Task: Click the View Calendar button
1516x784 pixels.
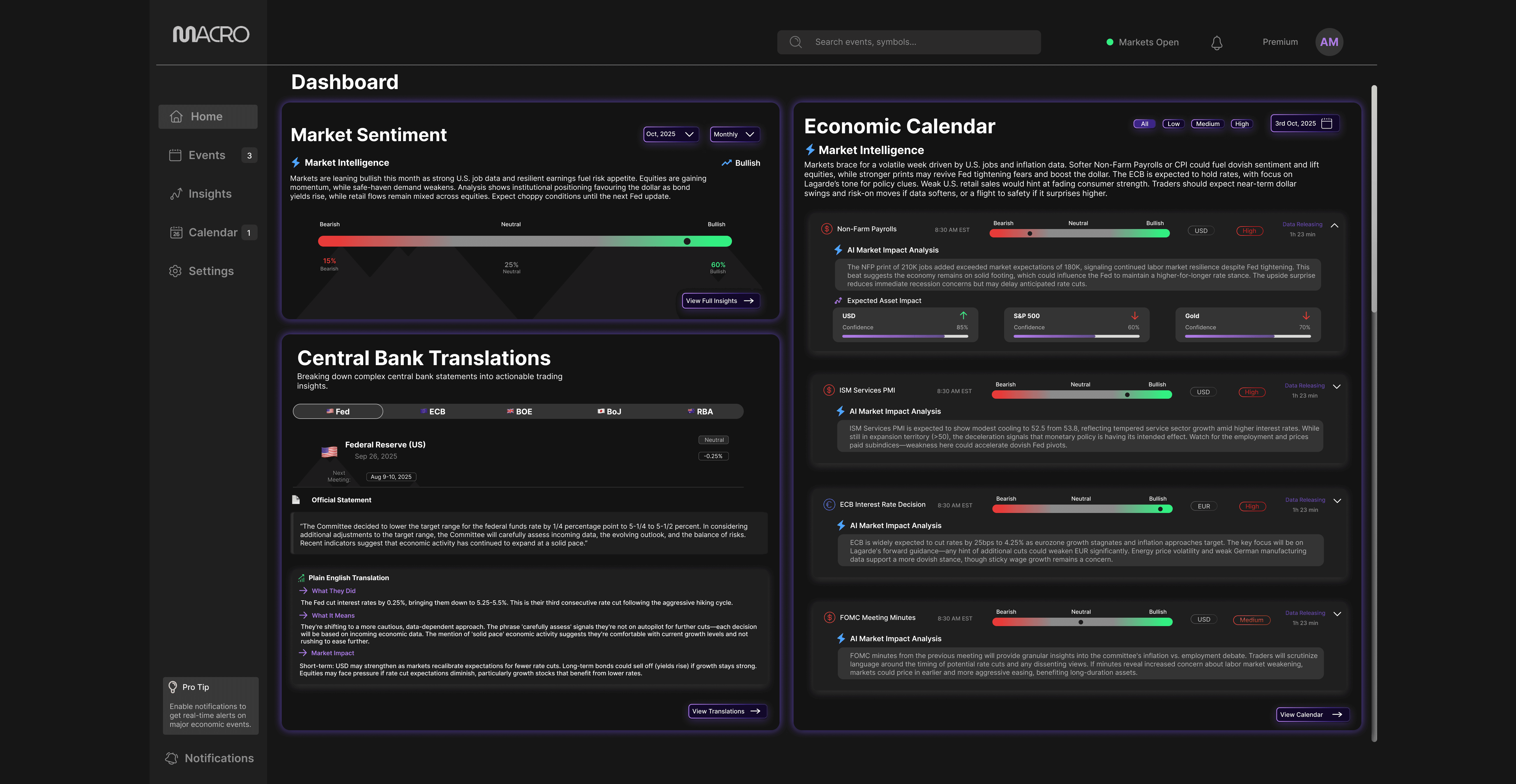Action: pos(1312,715)
